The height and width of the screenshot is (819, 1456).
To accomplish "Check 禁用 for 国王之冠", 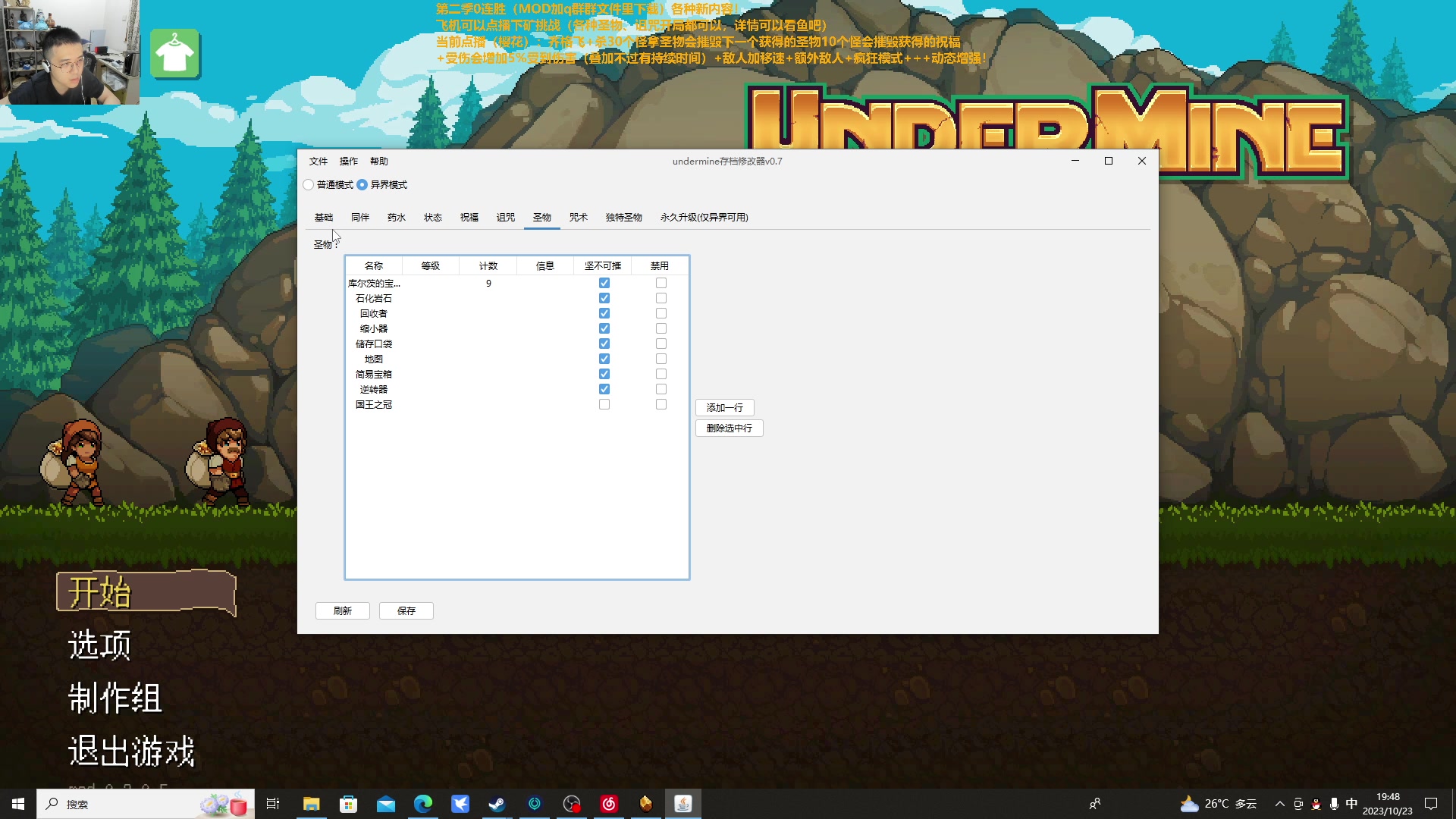I will 661,405.
